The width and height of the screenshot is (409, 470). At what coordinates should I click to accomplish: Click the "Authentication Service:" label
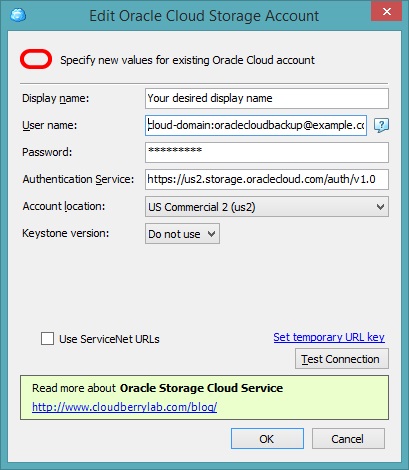click(78, 179)
